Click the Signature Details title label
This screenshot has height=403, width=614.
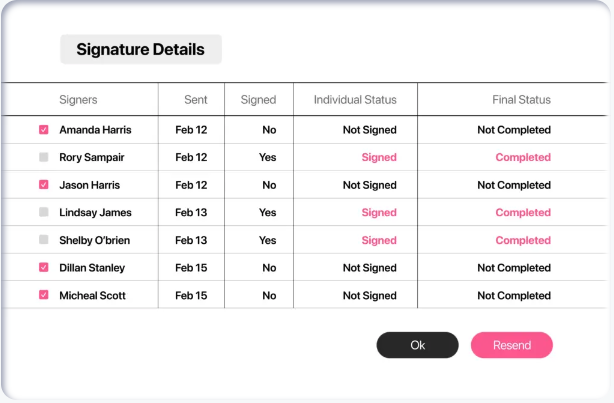[x=140, y=49]
